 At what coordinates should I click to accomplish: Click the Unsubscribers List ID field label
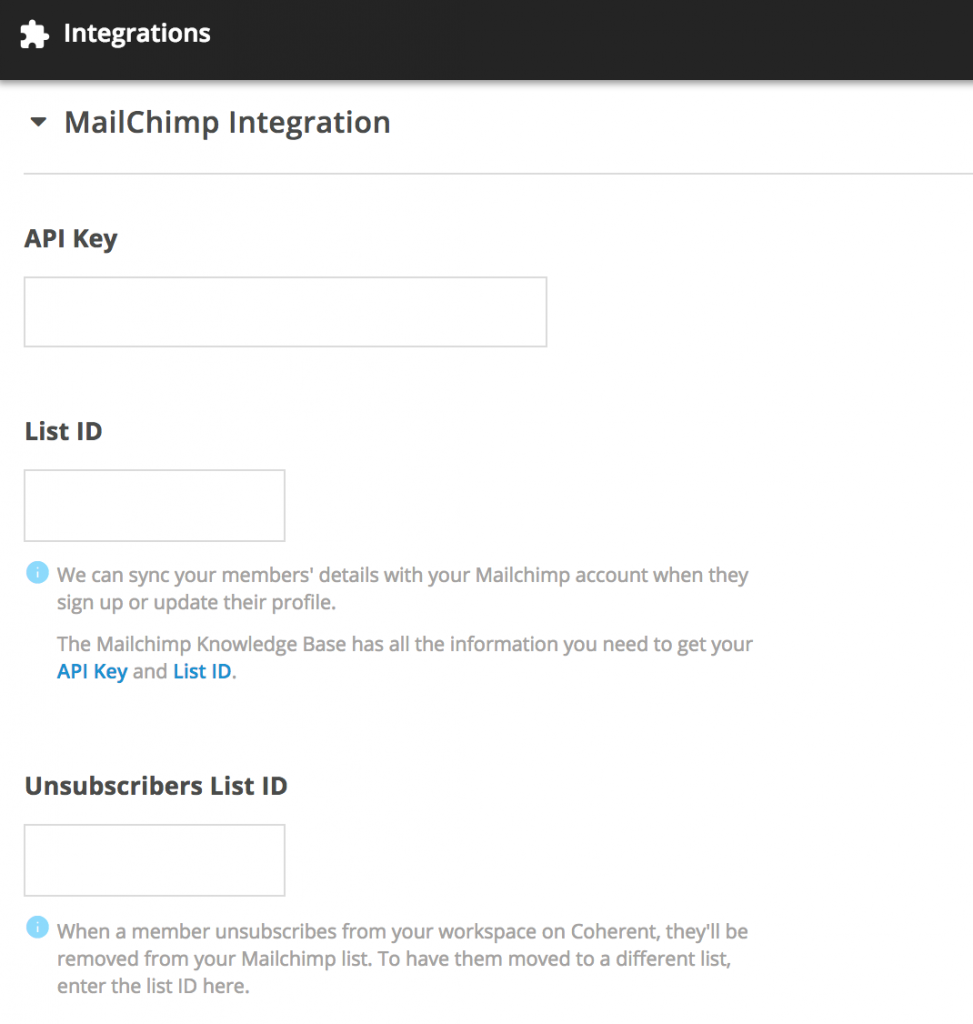pos(156,786)
